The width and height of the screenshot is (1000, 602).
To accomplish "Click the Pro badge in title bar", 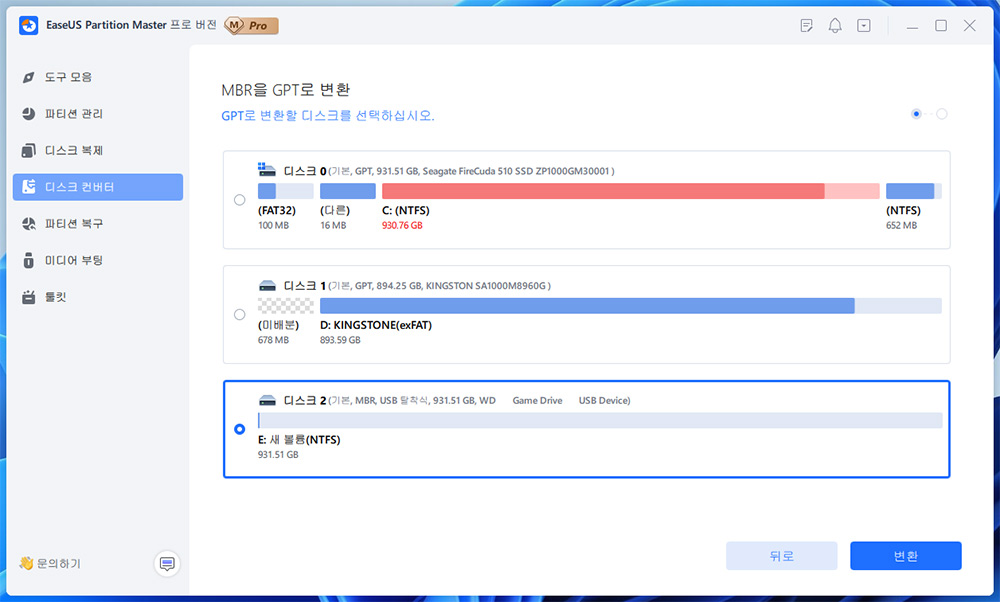I will pyautogui.click(x=251, y=26).
